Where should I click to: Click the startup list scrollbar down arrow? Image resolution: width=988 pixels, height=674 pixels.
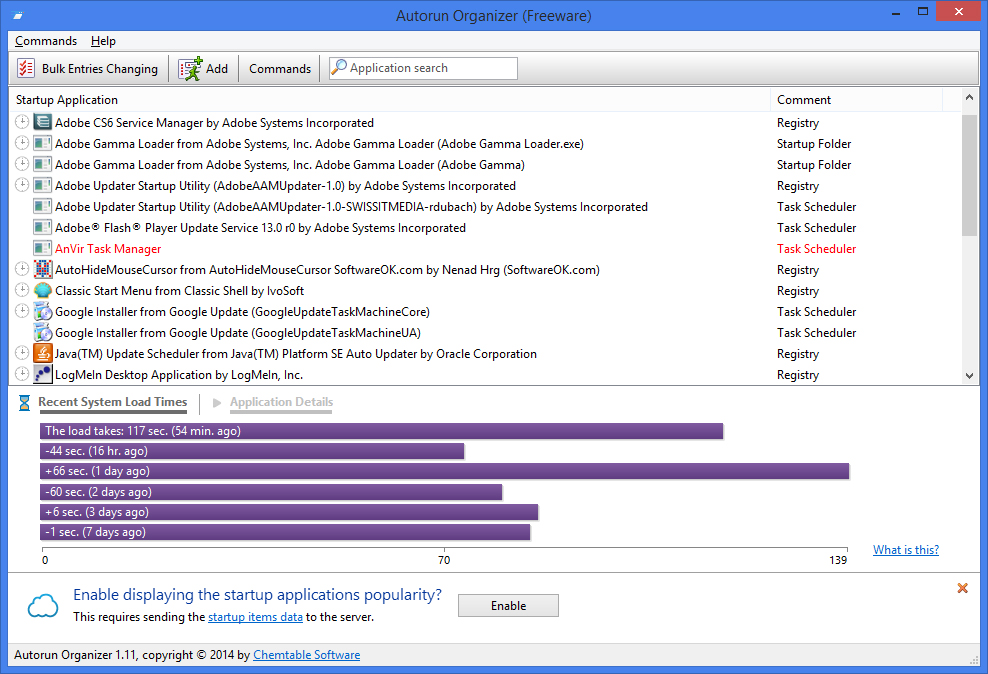click(x=969, y=375)
